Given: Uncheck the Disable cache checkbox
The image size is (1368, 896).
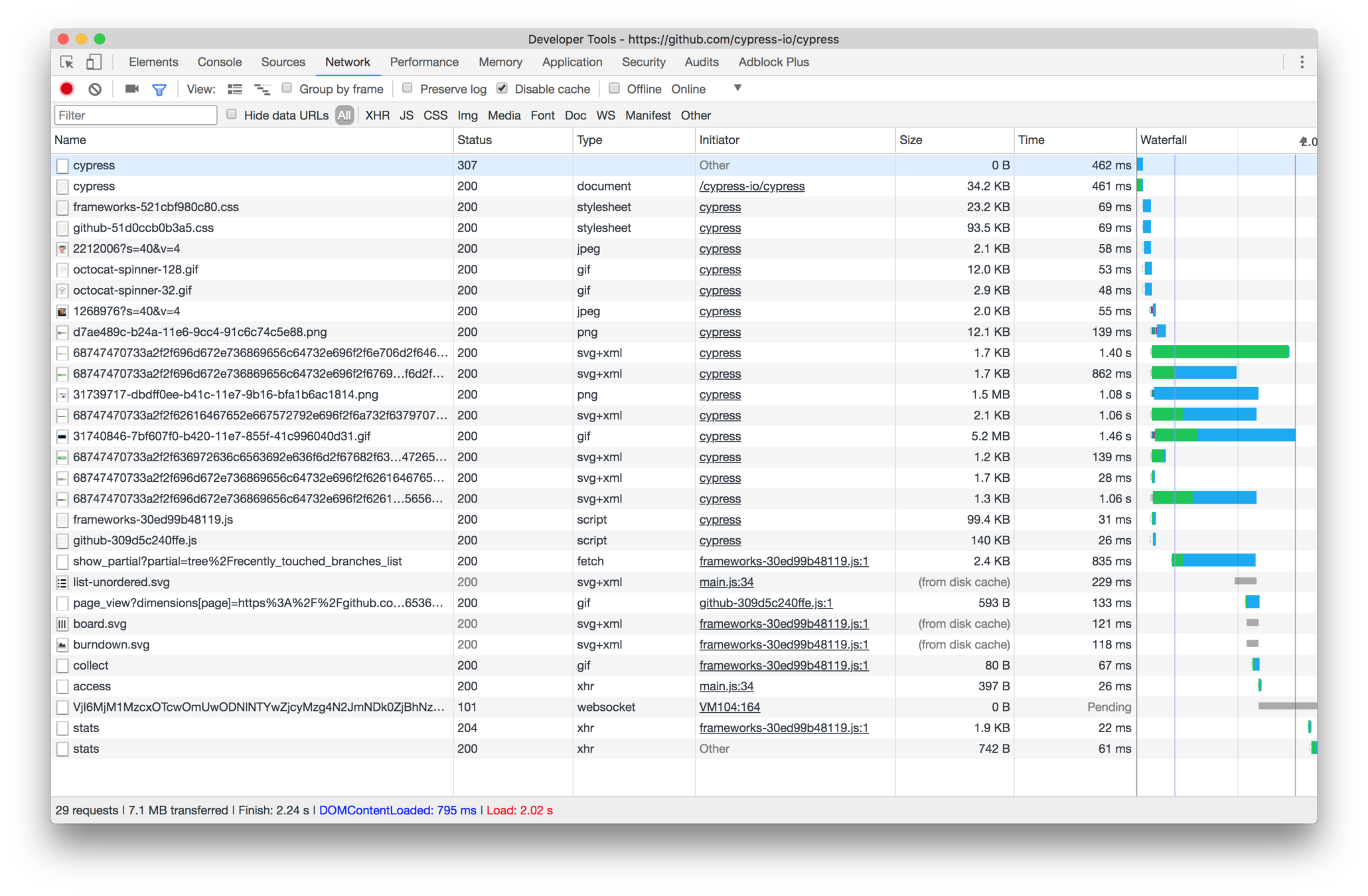Looking at the screenshot, I should point(502,88).
